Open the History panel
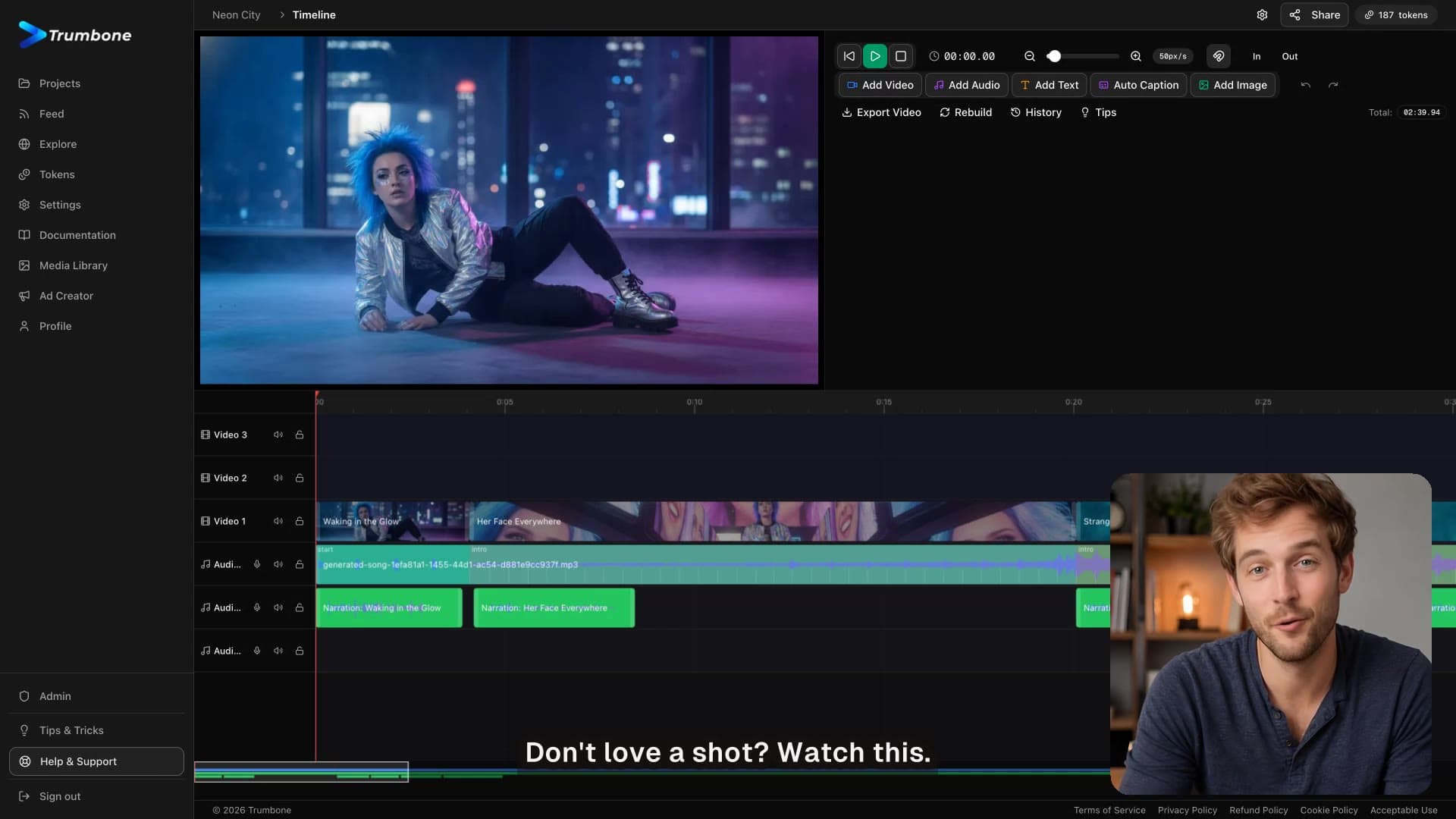 click(x=1036, y=112)
